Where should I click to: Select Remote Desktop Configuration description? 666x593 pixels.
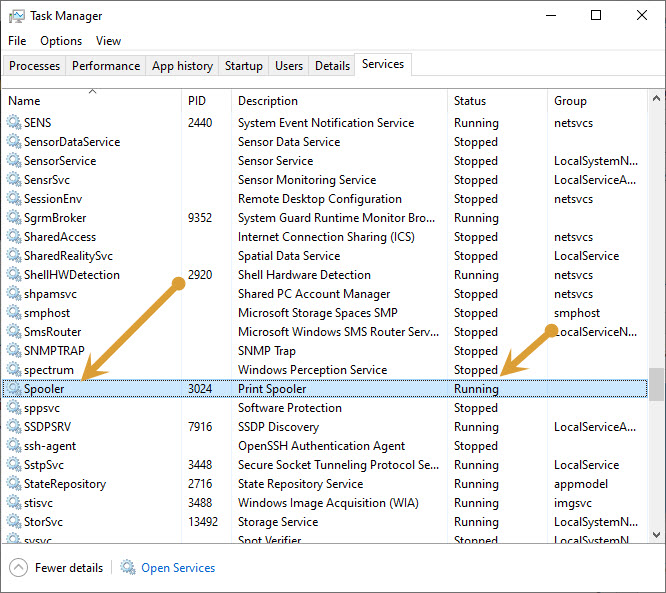tap(319, 198)
